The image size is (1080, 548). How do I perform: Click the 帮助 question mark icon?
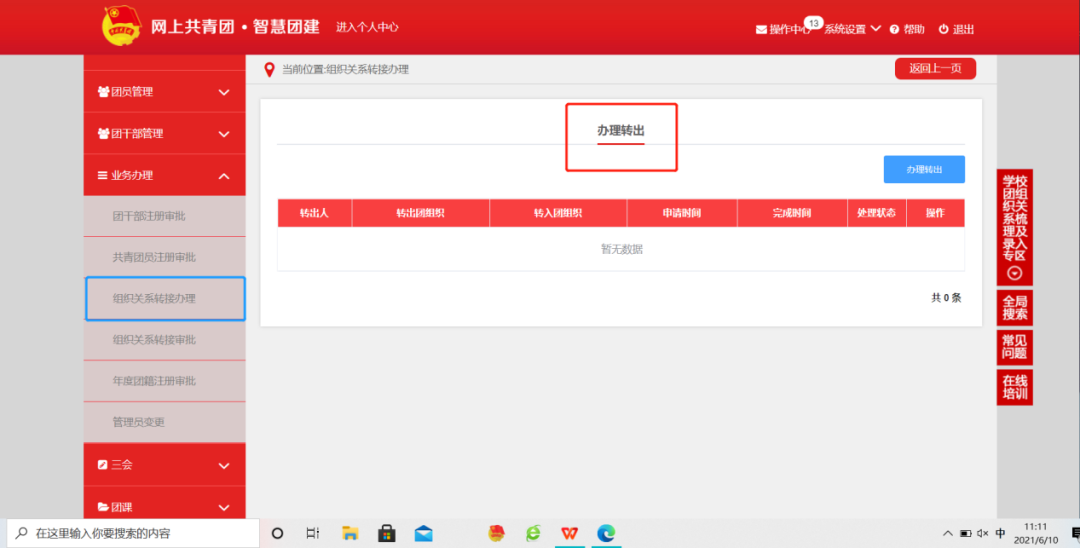coord(894,30)
